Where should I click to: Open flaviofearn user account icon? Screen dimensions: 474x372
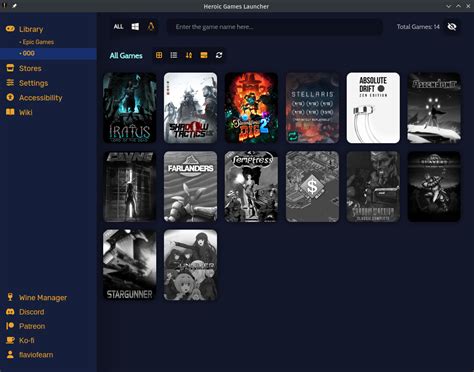10,354
